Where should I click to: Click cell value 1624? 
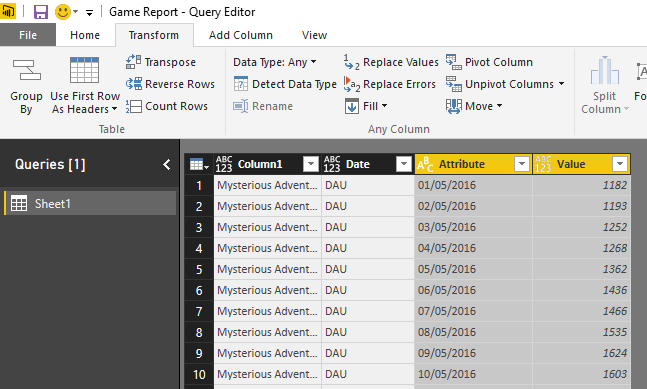pos(581,354)
